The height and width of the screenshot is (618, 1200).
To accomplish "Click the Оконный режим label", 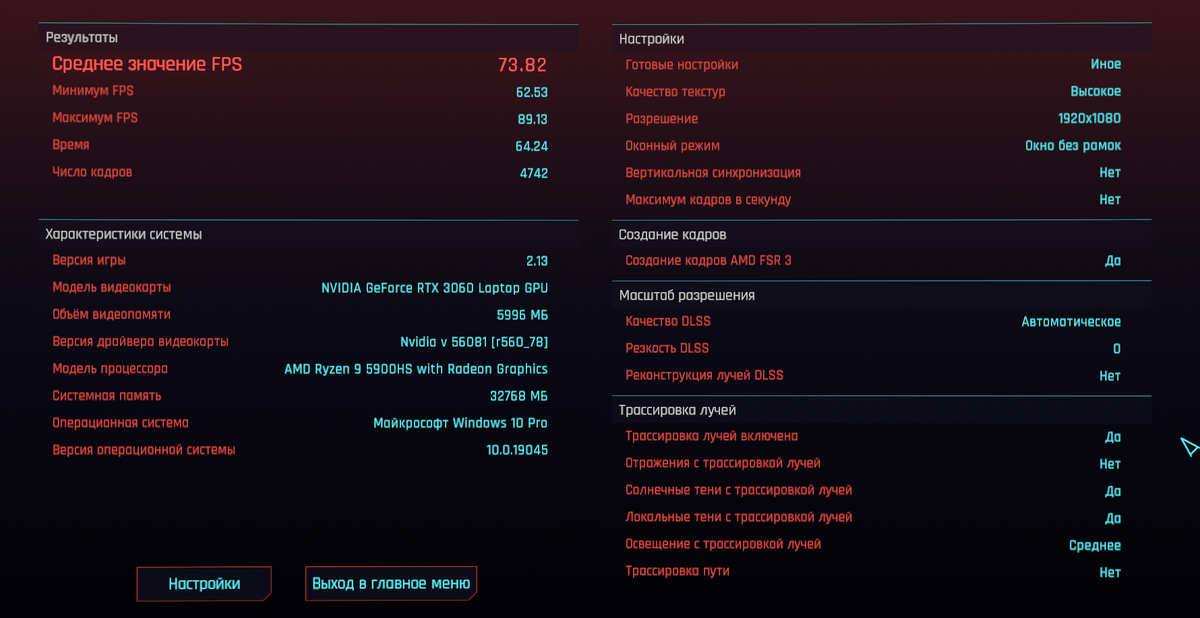I will (673, 145).
